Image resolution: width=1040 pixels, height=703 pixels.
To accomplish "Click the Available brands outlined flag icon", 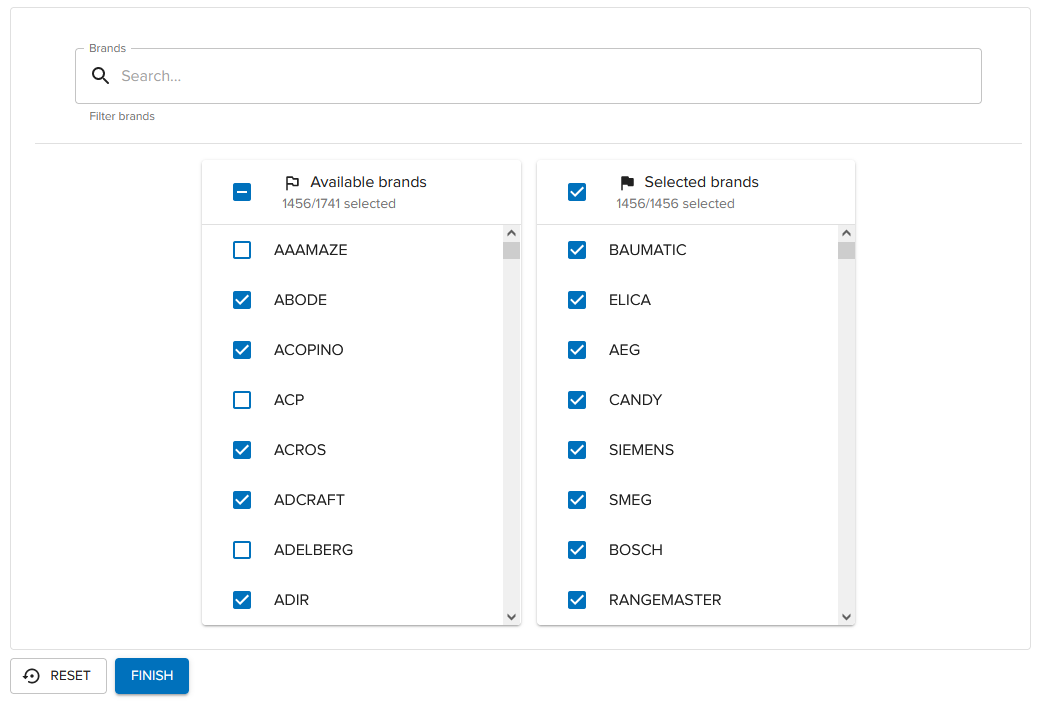I will click(292, 182).
